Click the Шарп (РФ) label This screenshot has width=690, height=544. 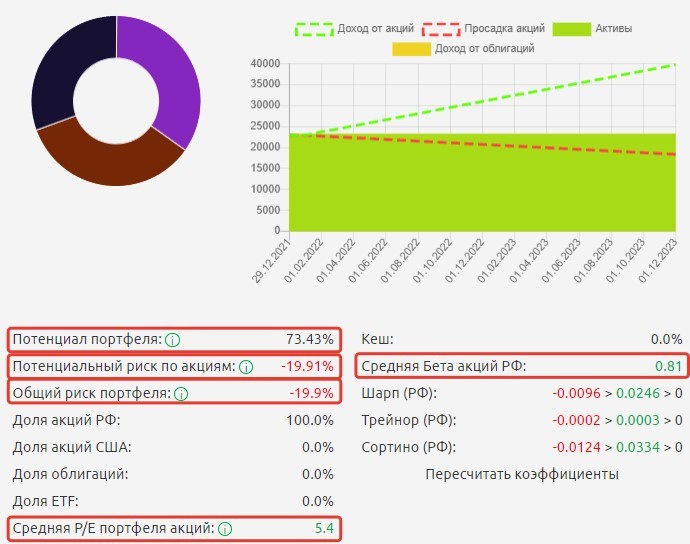click(399, 394)
